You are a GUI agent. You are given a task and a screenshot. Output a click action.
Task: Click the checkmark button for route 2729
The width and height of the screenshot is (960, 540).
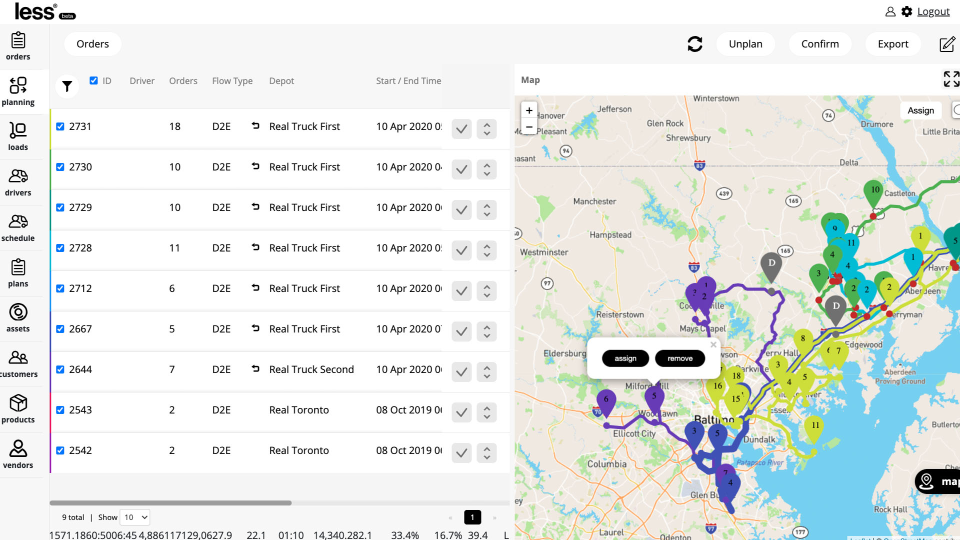coord(462,210)
